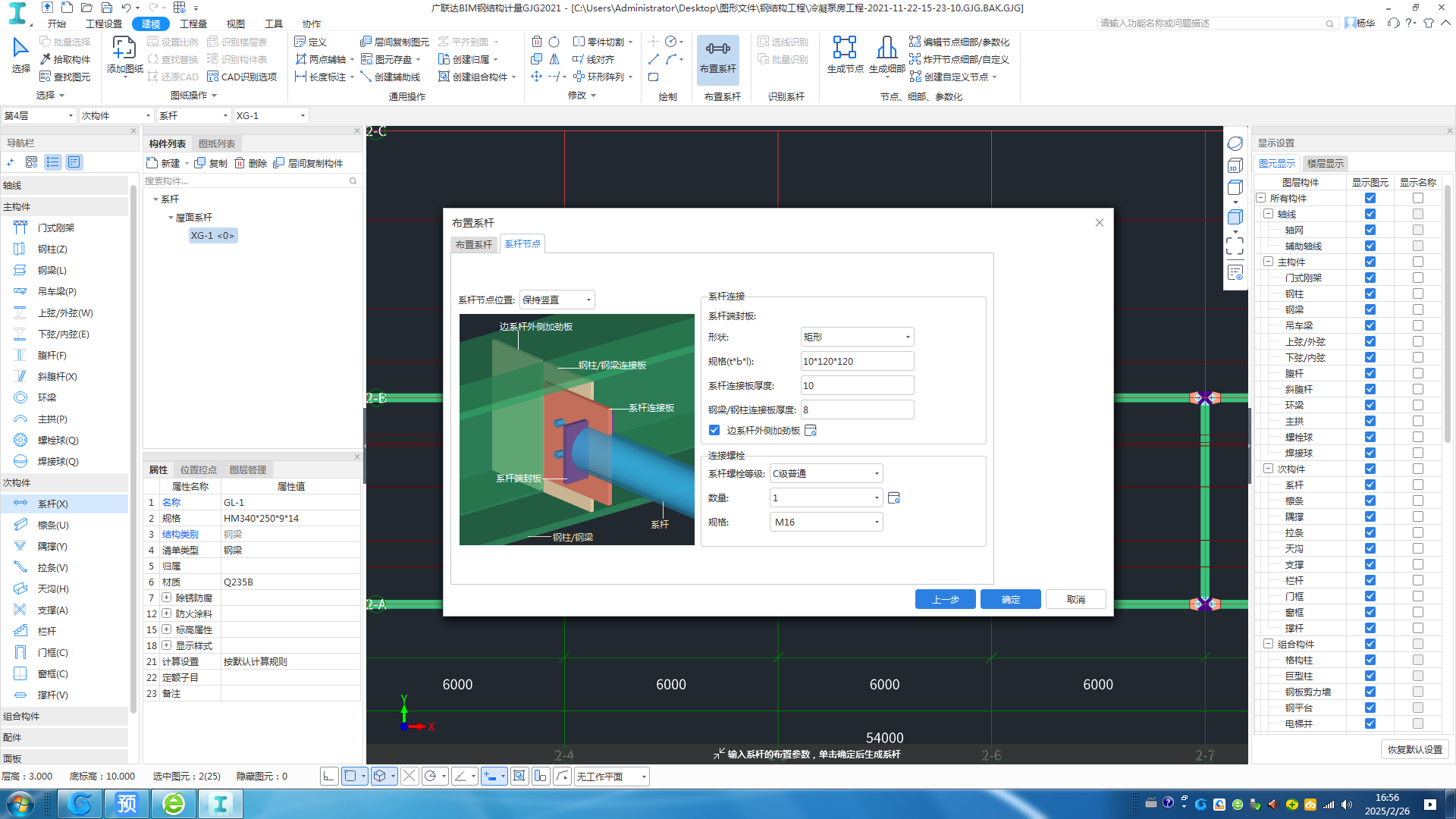Click the 系杆连接板厚度 input field
1456x819 pixels.
tap(857, 386)
